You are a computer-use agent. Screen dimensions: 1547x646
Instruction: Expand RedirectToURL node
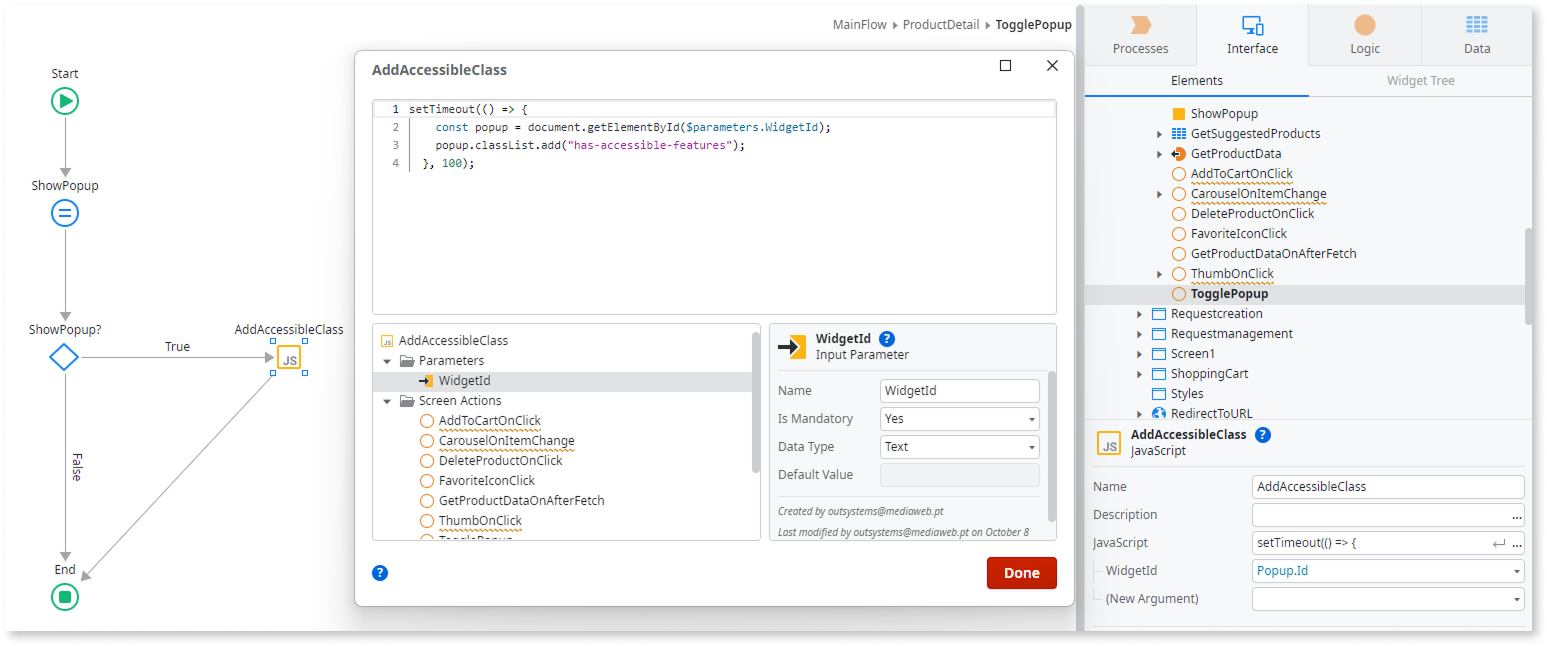coord(1140,414)
